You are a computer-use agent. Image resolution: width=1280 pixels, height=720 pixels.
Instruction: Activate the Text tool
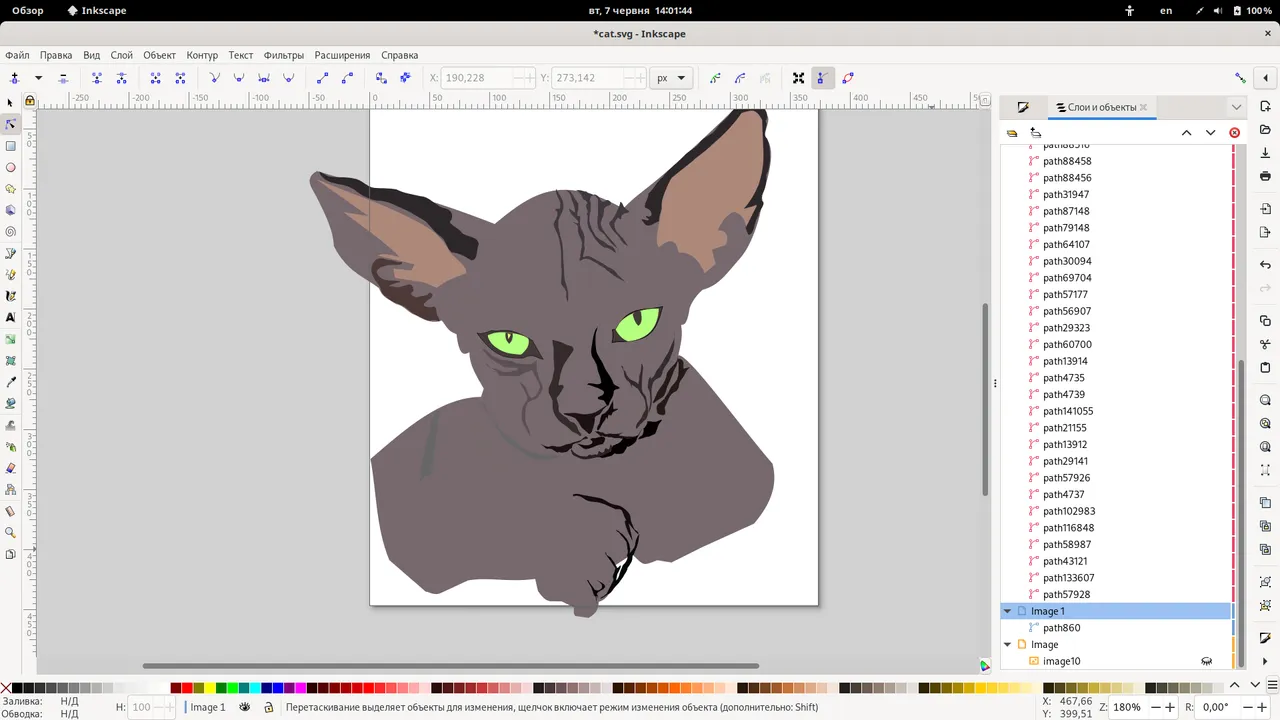[11, 317]
